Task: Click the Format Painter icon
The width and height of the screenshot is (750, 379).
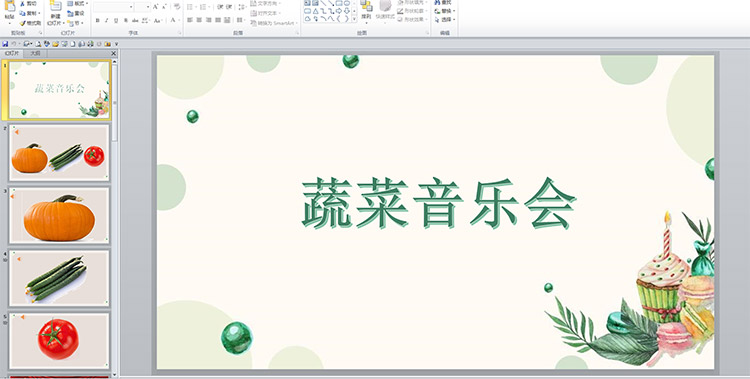Action: point(22,23)
